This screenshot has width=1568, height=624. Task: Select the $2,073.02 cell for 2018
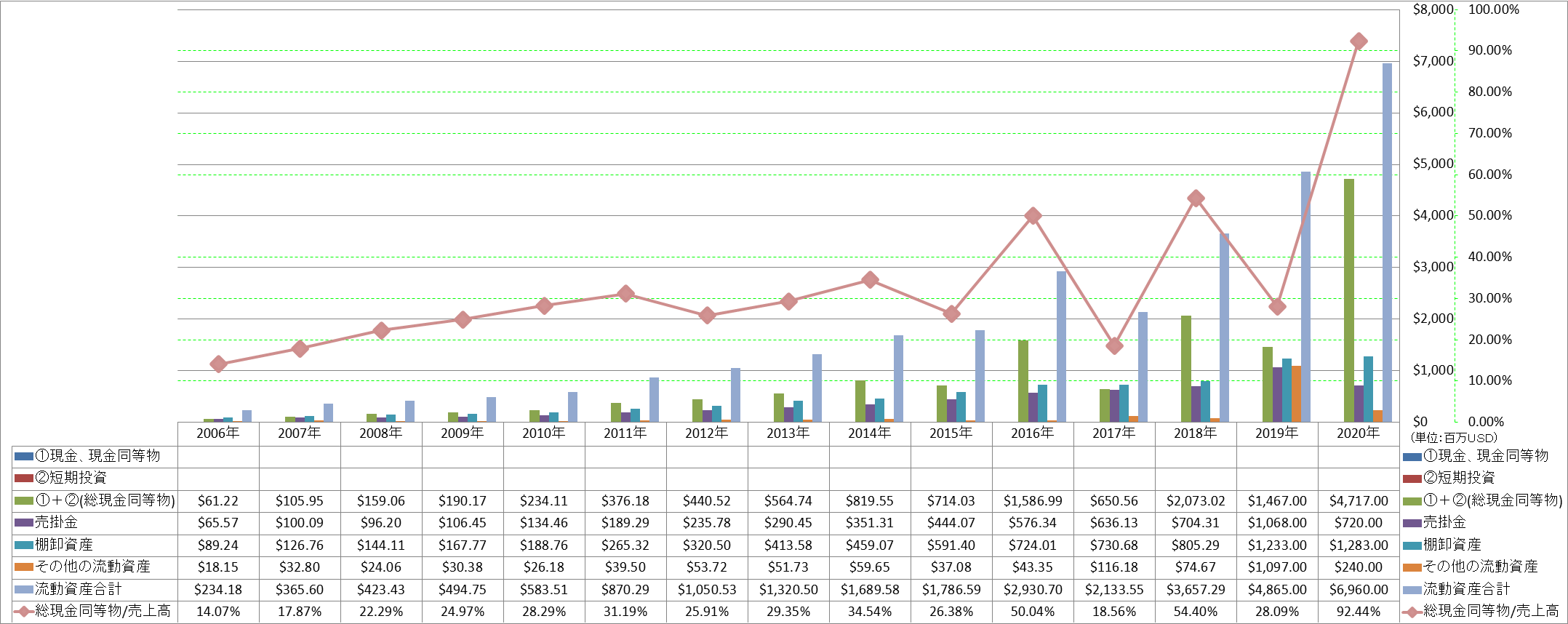click(x=1196, y=500)
